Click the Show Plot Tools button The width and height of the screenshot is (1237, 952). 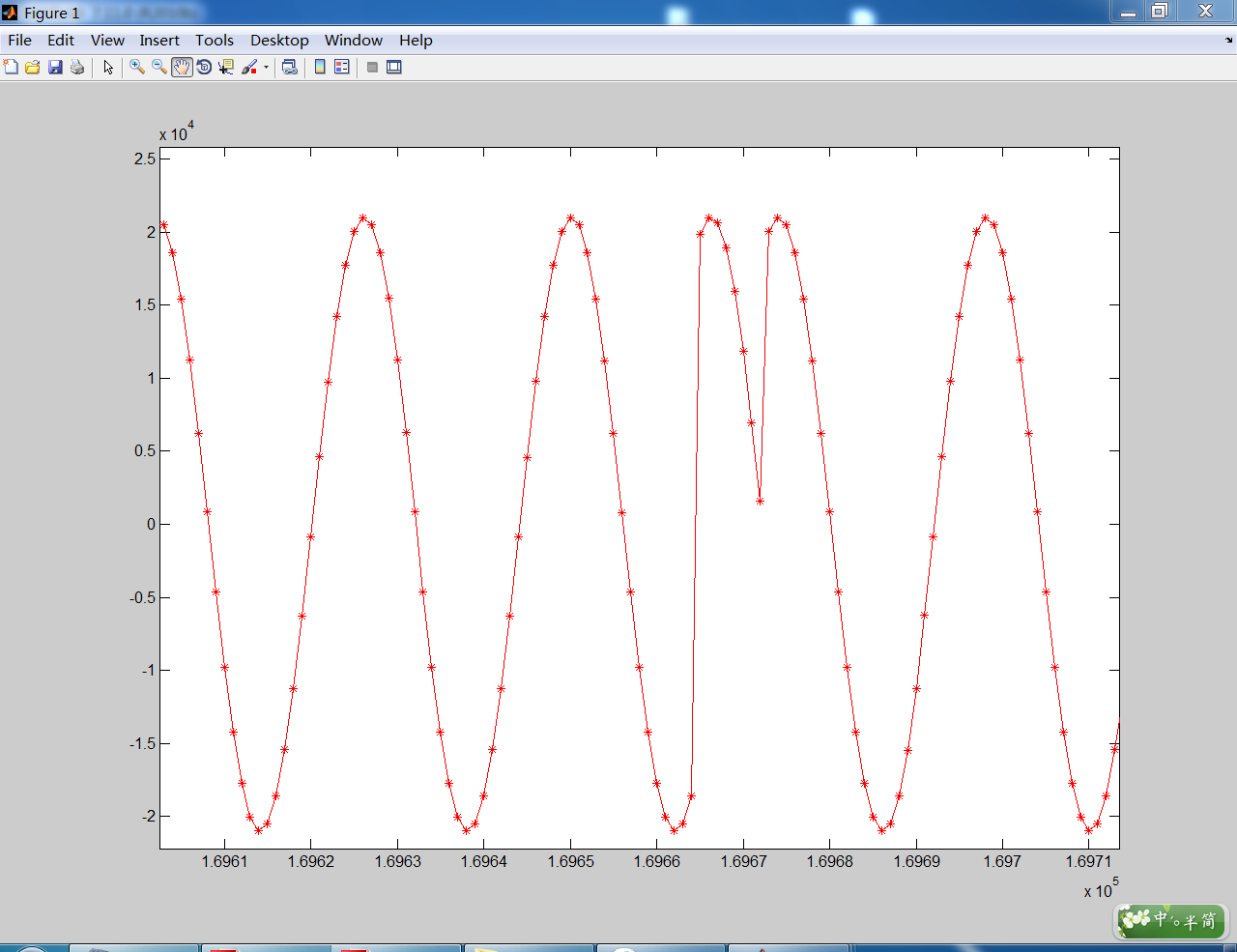[x=394, y=67]
